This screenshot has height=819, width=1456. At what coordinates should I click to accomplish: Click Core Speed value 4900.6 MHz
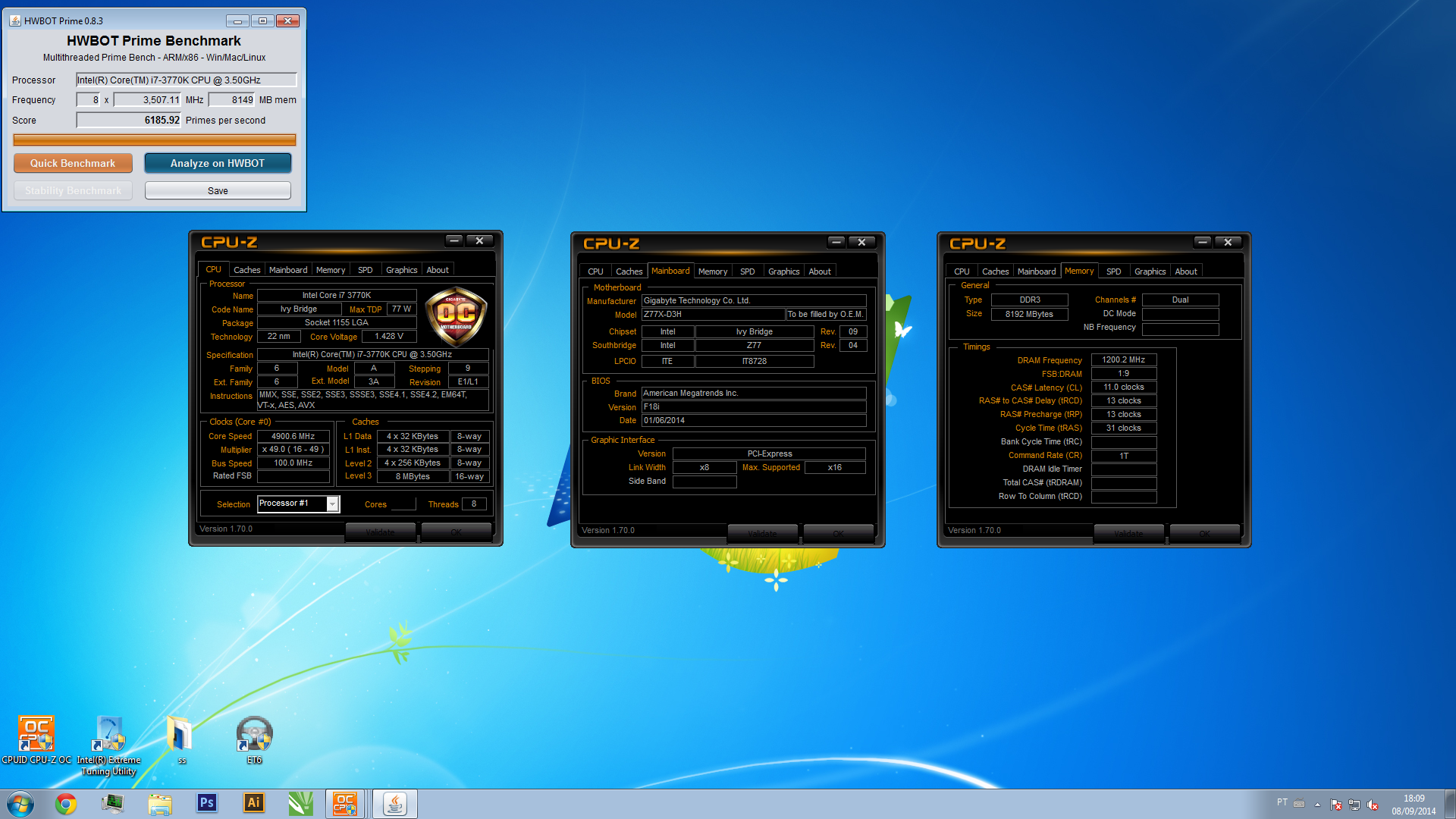(x=293, y=436)
